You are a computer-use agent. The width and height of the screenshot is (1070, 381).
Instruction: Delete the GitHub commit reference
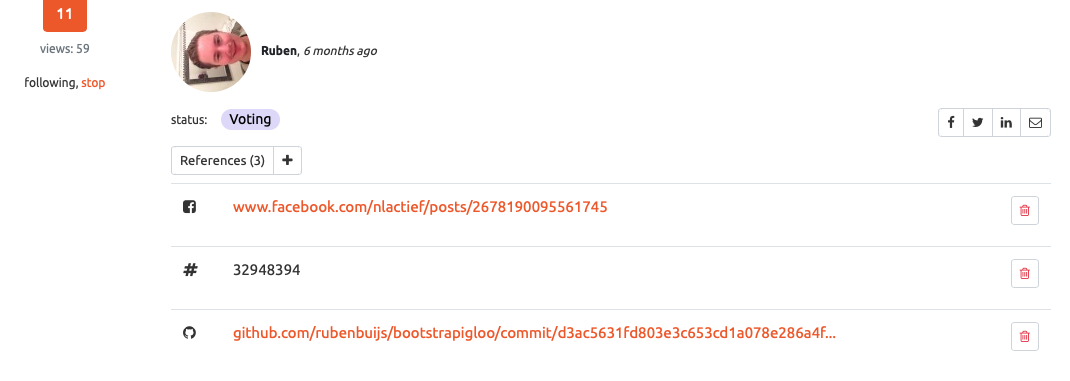pos(1024,336)
